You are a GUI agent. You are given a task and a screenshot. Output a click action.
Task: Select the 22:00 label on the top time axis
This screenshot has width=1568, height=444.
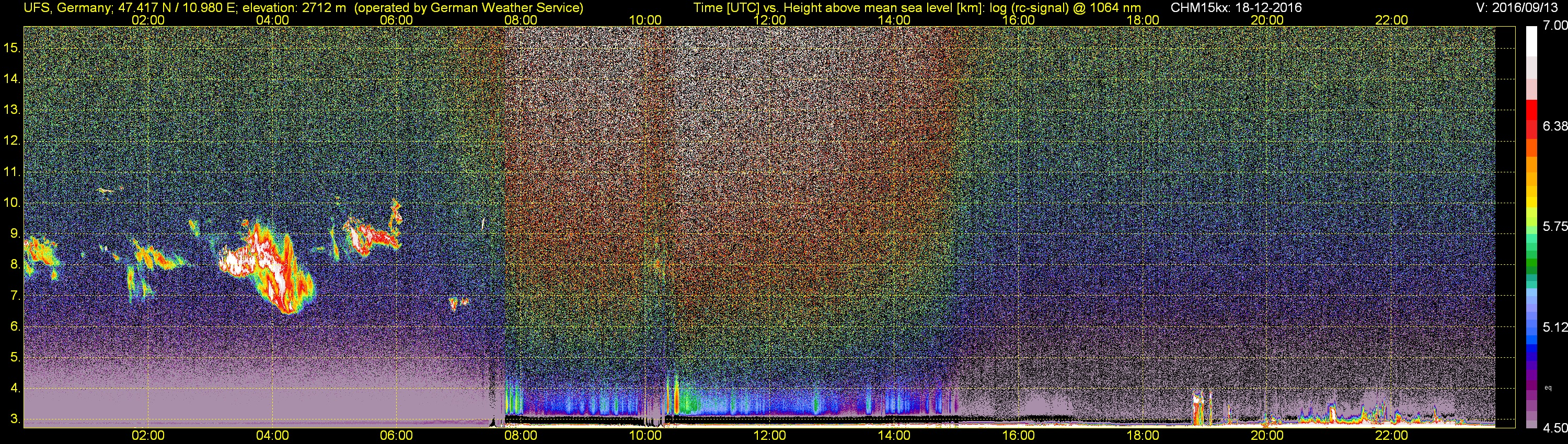[x=1391, y=20]
